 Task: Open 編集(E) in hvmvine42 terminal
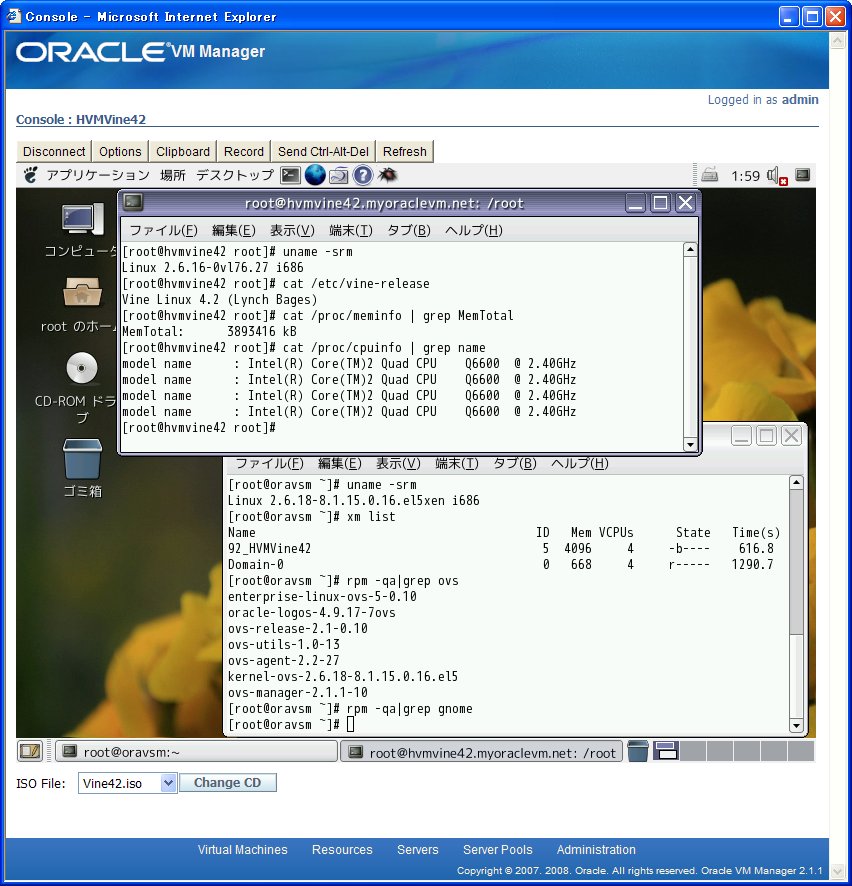pos(233,231)
